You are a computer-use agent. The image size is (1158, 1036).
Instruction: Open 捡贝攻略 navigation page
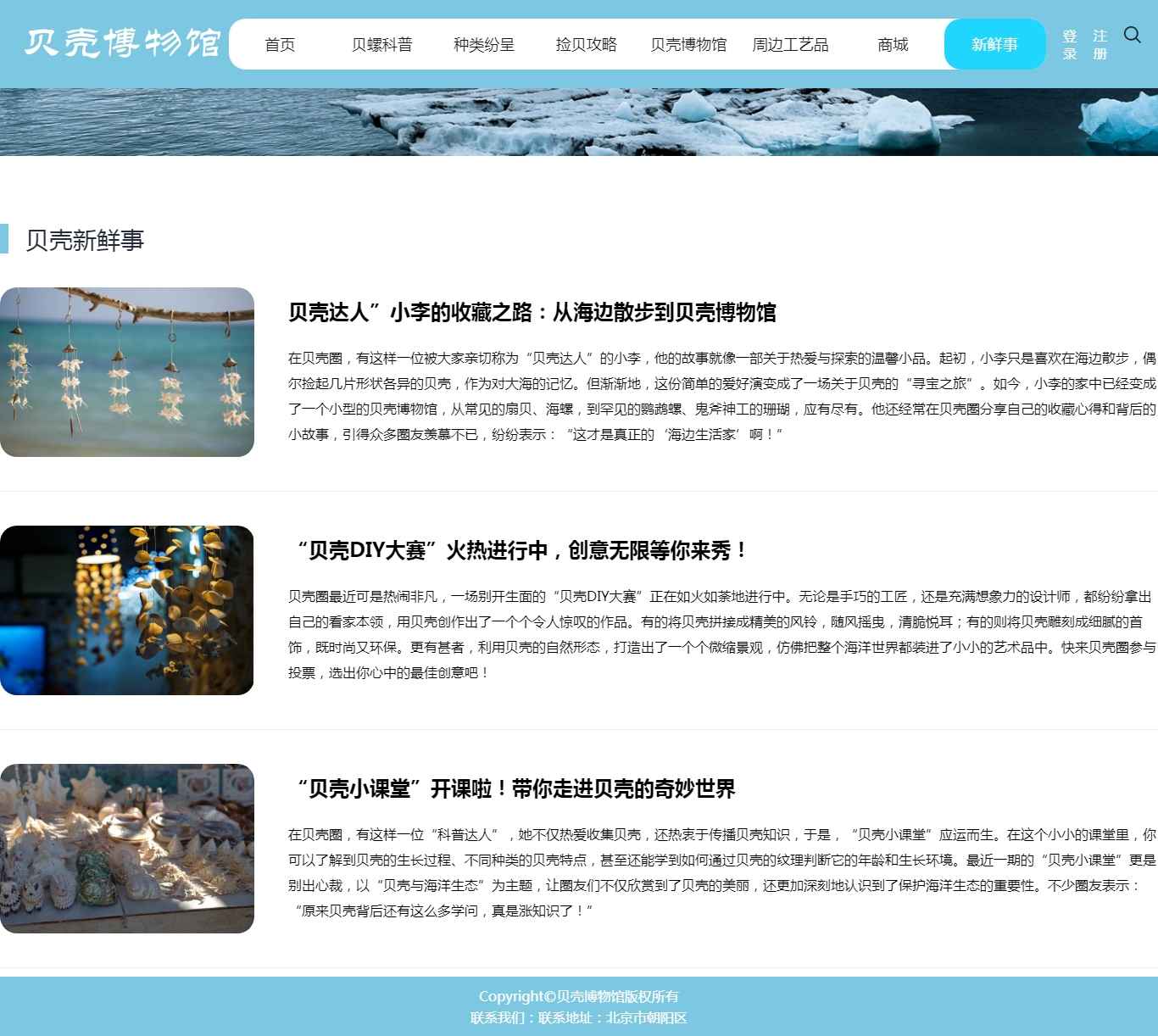(586, 45)
